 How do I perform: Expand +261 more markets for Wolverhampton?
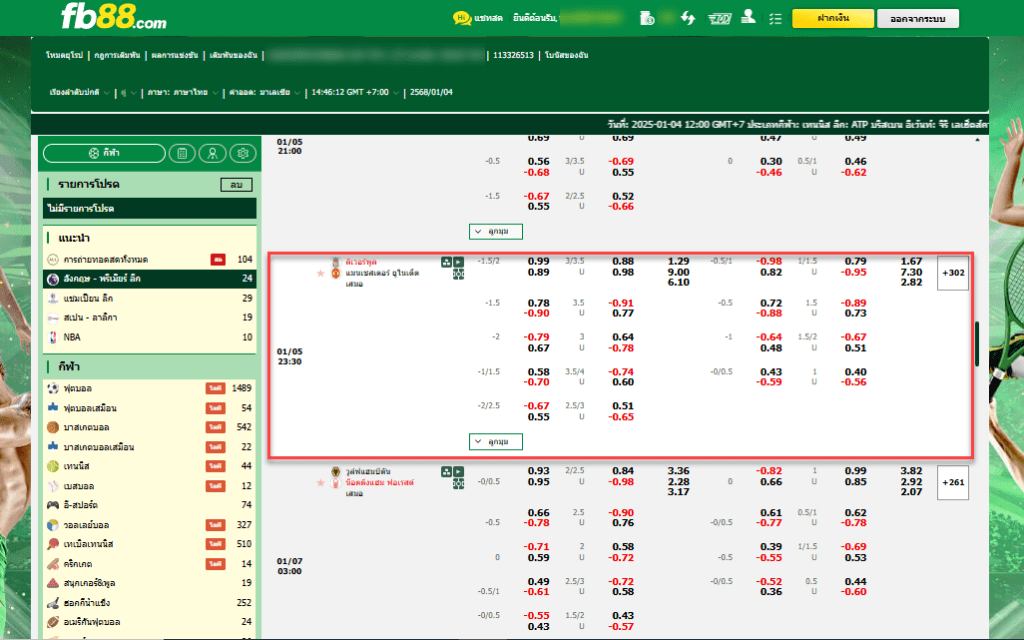(x=953, y=483)
